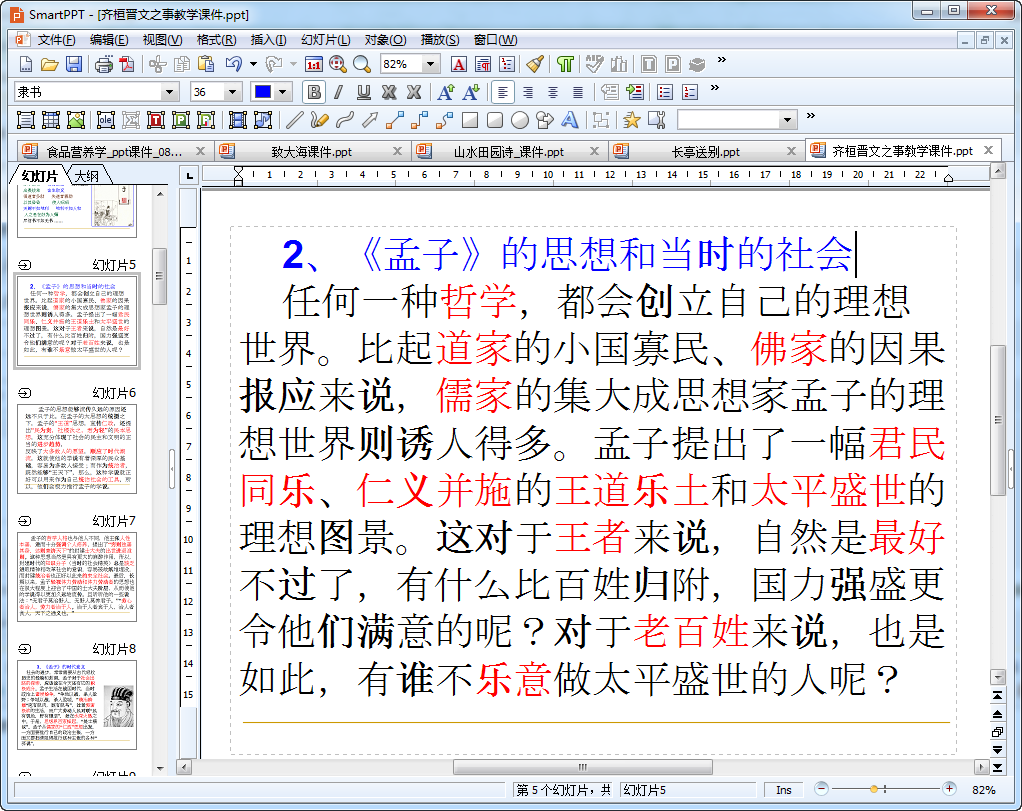
Task: Export presentation to PDF
Action: click(x=127, y=64)
